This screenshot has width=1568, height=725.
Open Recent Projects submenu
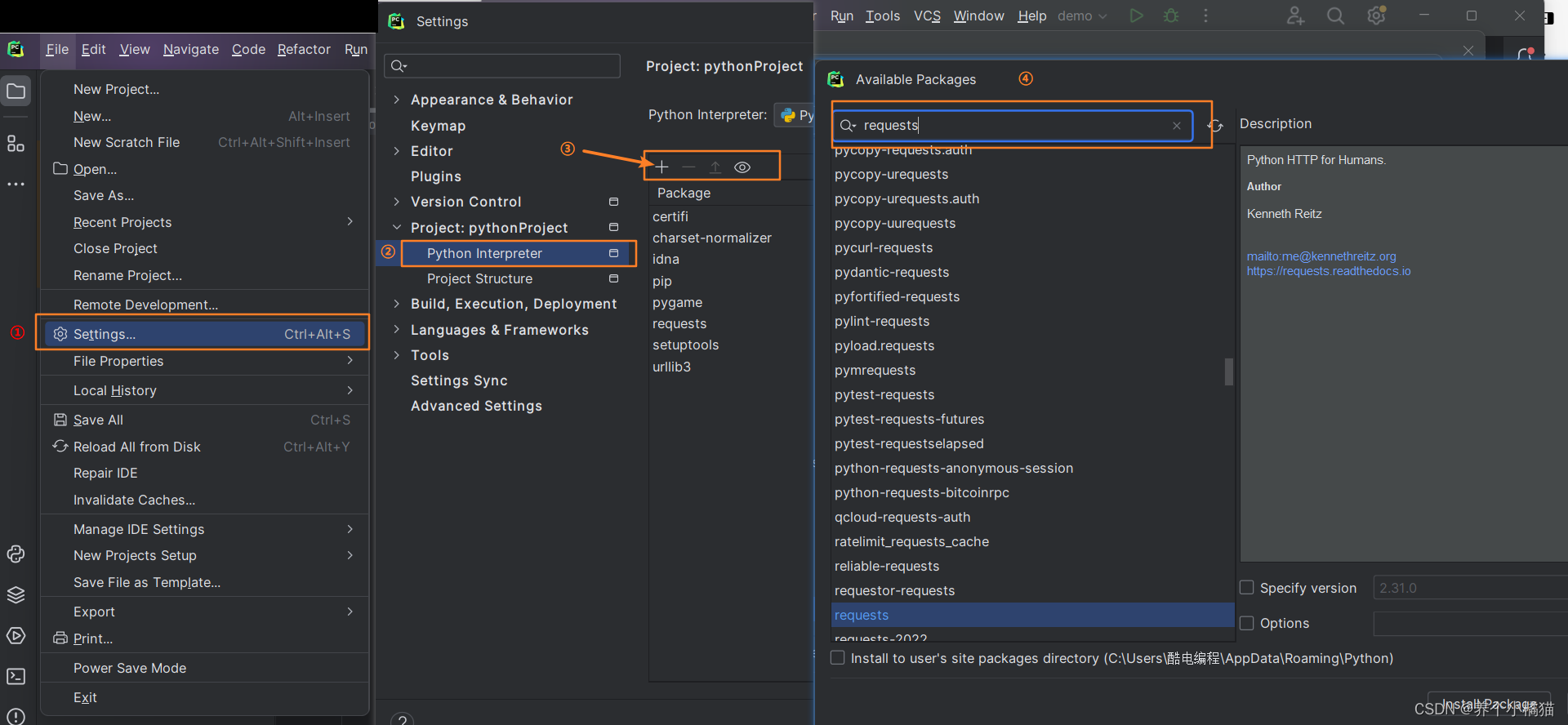(204, 222)
